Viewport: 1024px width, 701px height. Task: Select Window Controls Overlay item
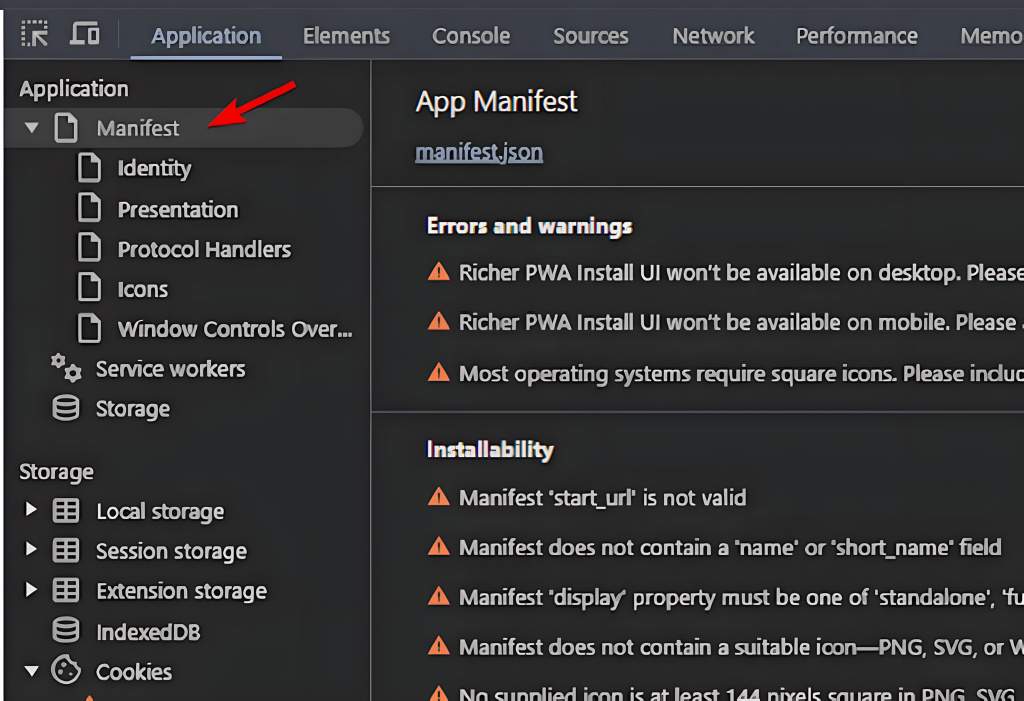pos(235,329)
